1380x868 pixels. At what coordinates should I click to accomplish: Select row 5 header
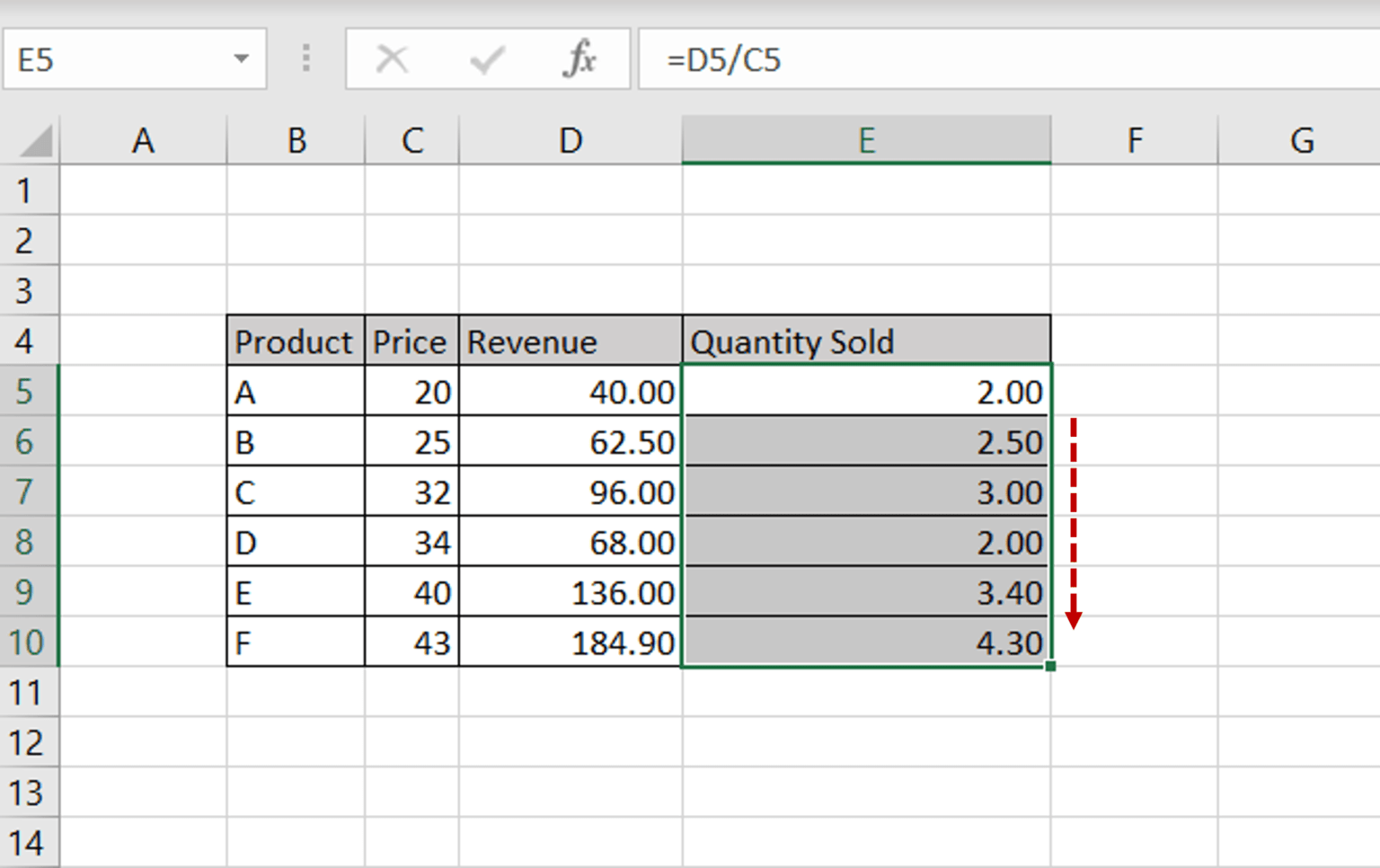click(30, 391)
